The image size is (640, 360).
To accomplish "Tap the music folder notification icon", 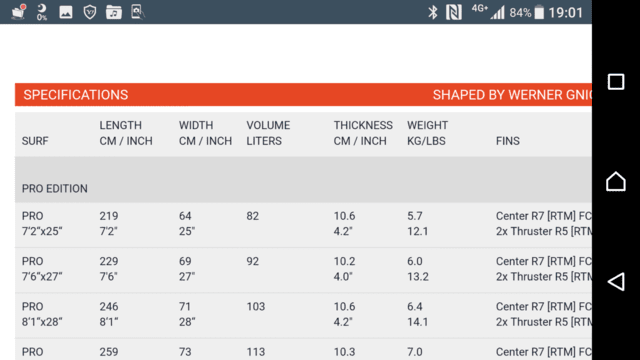I will [x=114, y=12].
